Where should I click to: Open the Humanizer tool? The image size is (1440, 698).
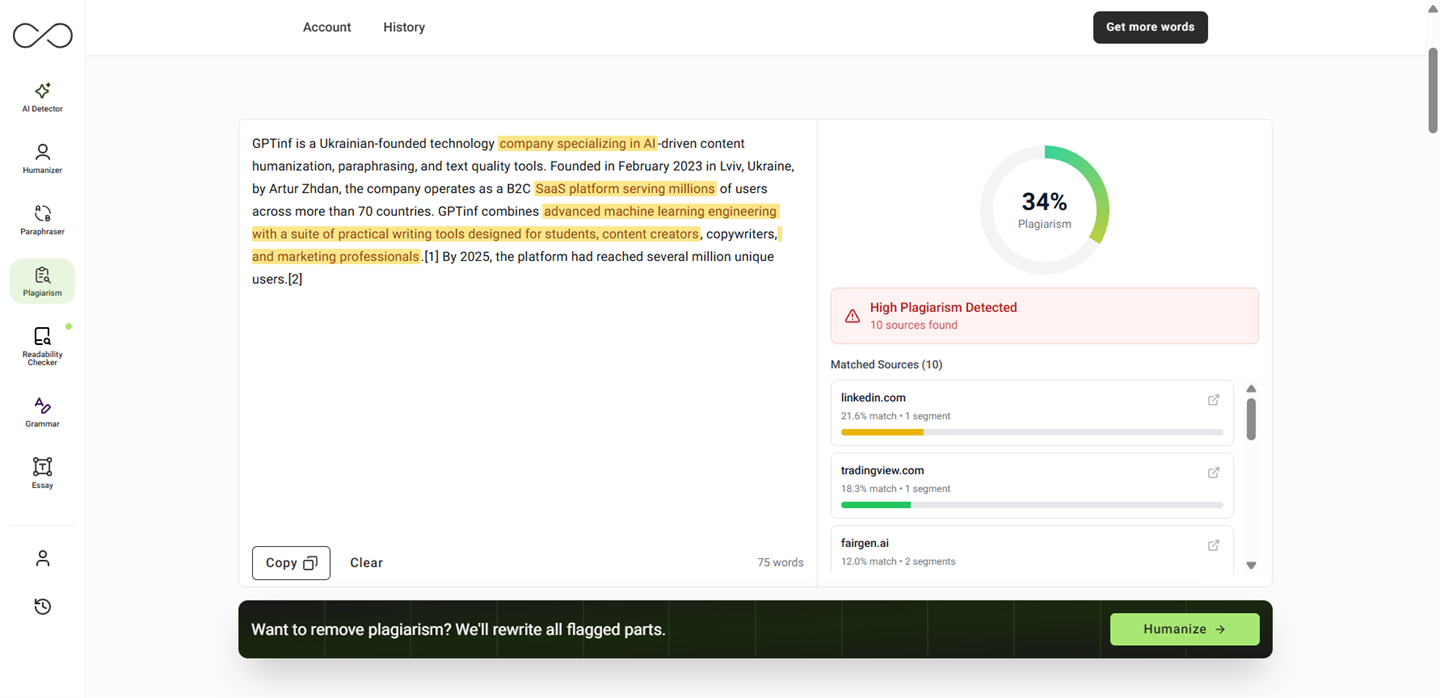(x=42, y=158)
